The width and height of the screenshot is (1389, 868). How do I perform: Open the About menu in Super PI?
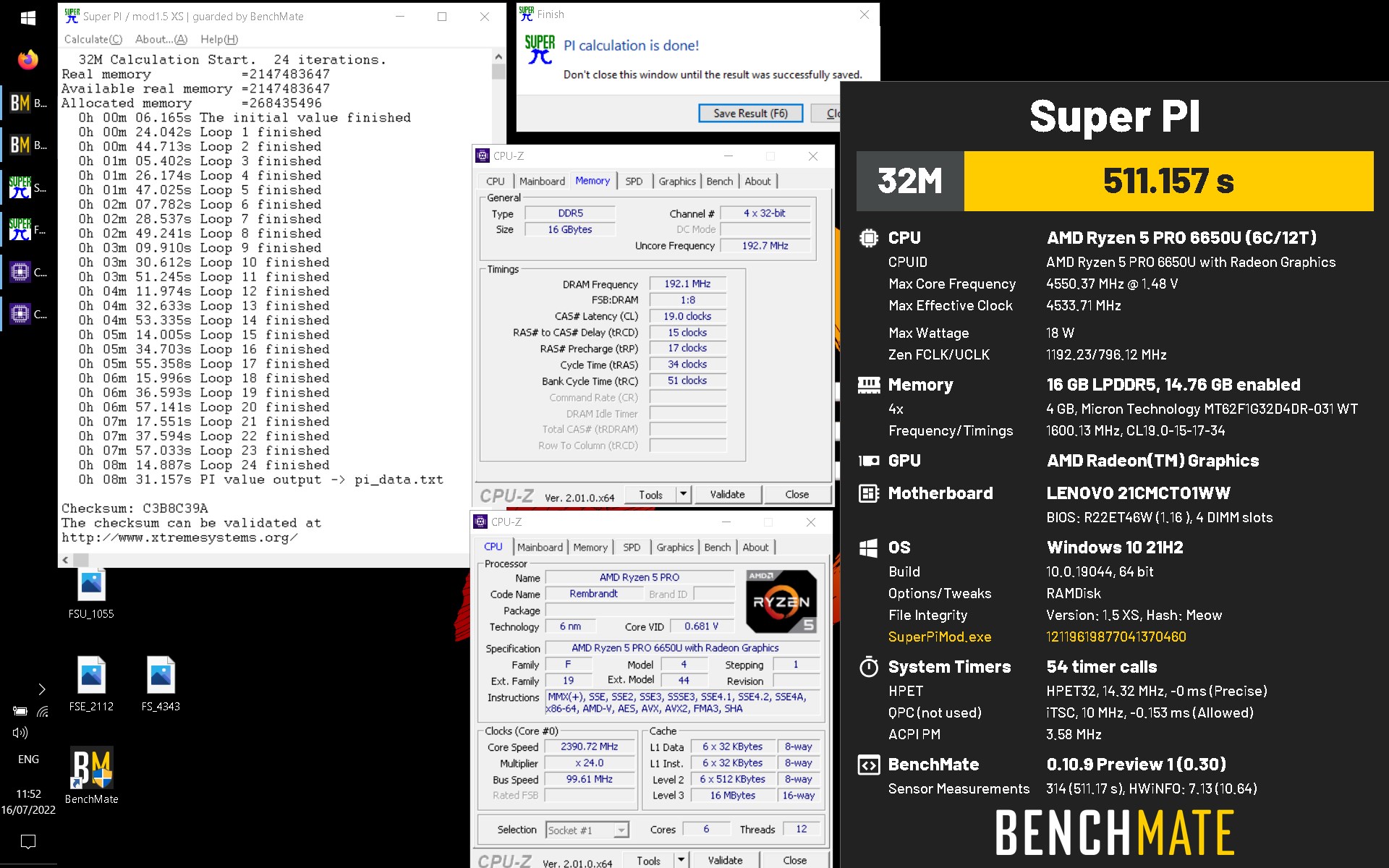point(161,39)
